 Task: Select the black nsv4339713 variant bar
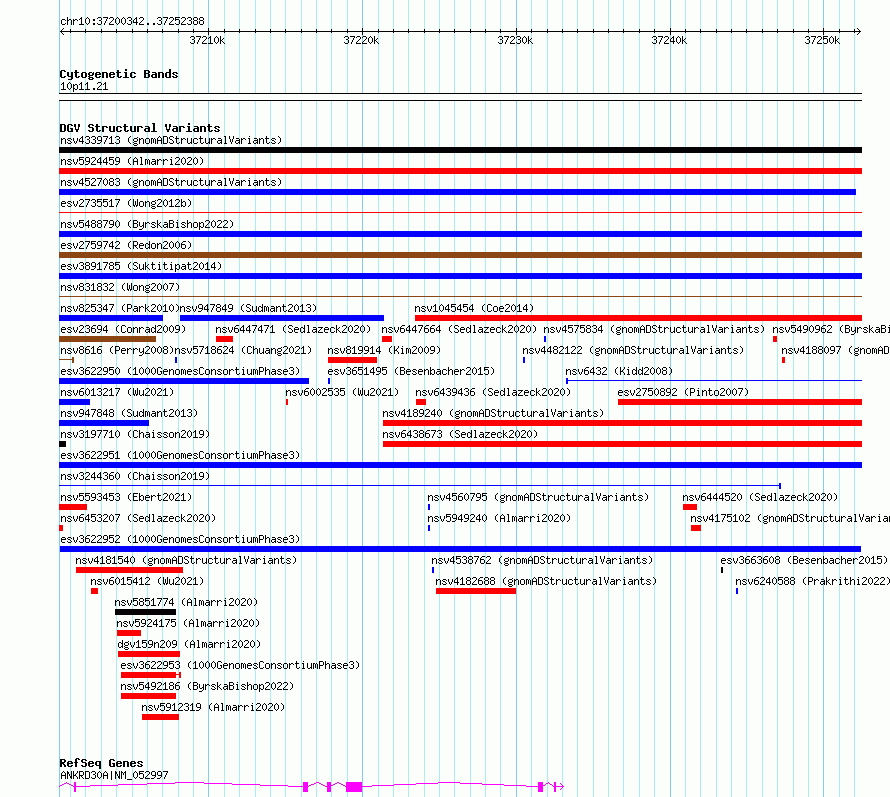[x=460, y=150]
